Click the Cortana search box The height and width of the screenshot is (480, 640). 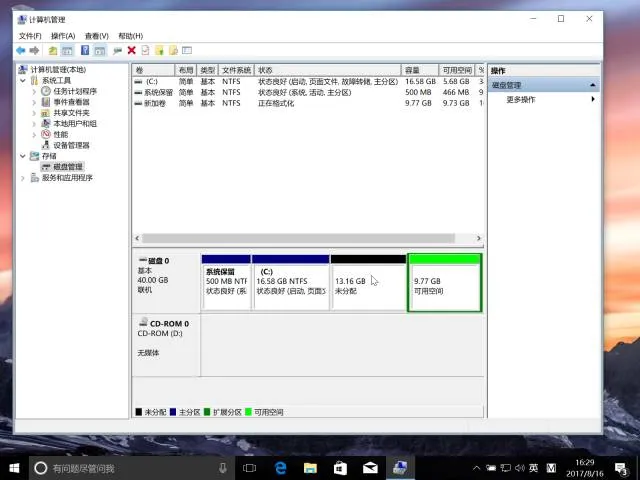click(x=131, y=468)
